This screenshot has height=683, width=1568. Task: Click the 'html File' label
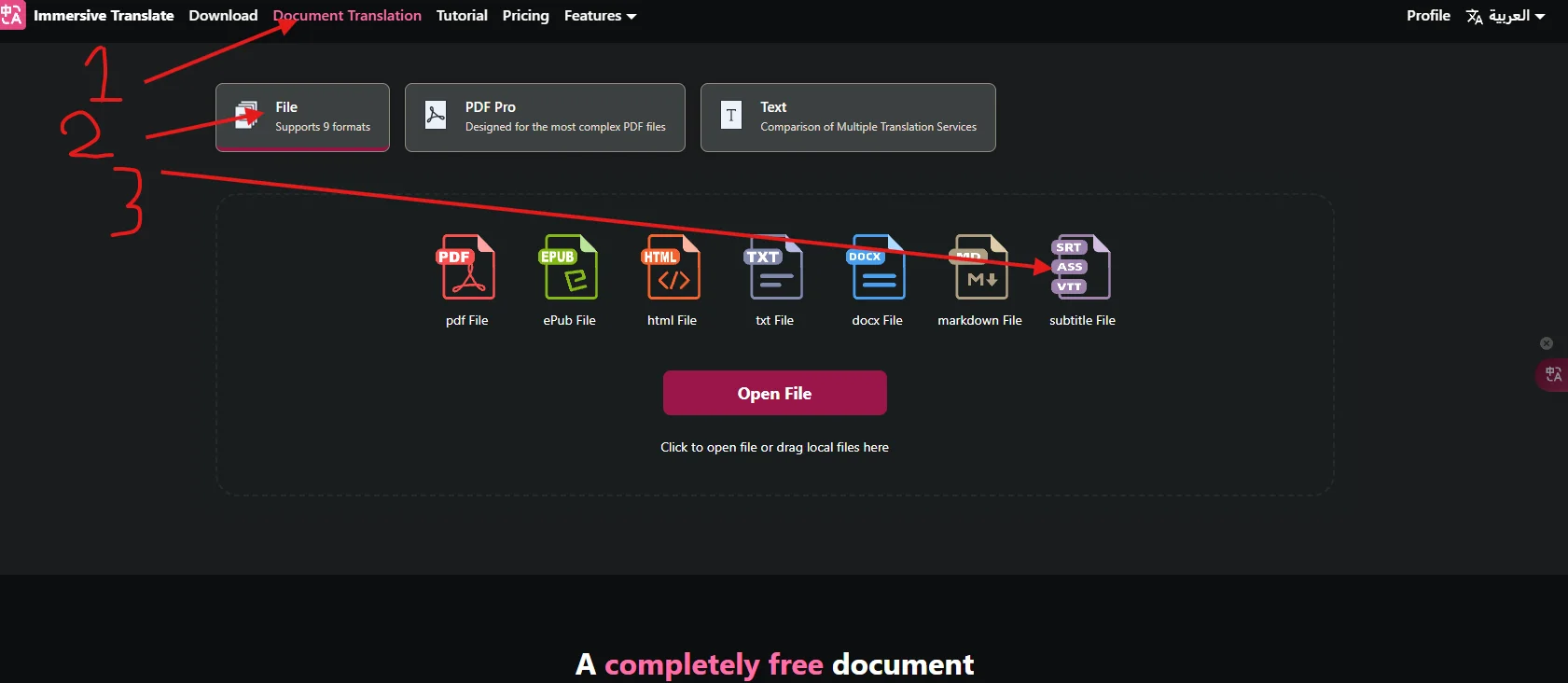tap(672, 320)
